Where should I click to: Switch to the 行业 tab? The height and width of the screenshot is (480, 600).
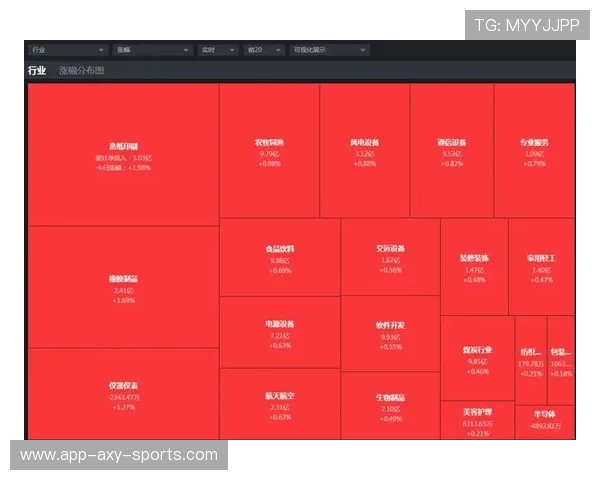(x=37, y=71)
